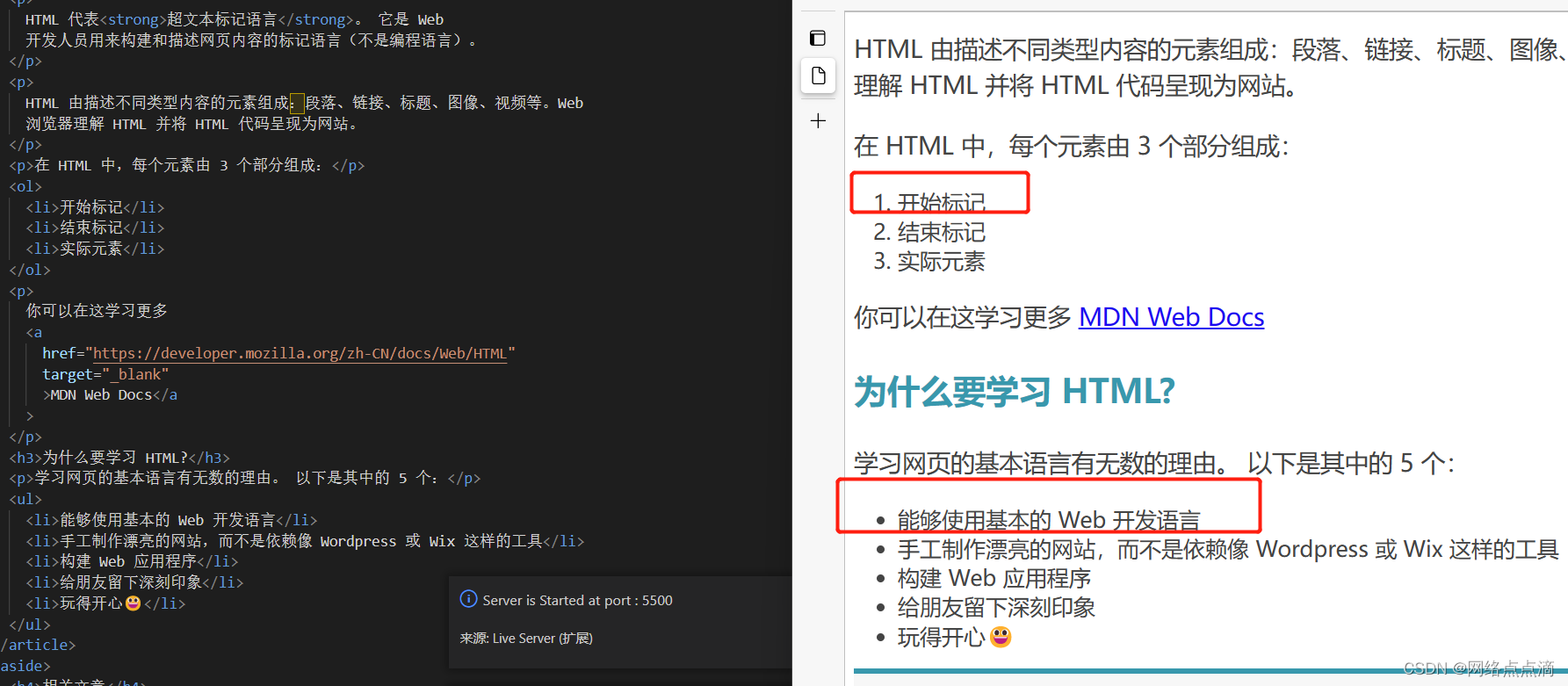Click the '3. 实际元素' list item in preview

click(x=929, y=262)
